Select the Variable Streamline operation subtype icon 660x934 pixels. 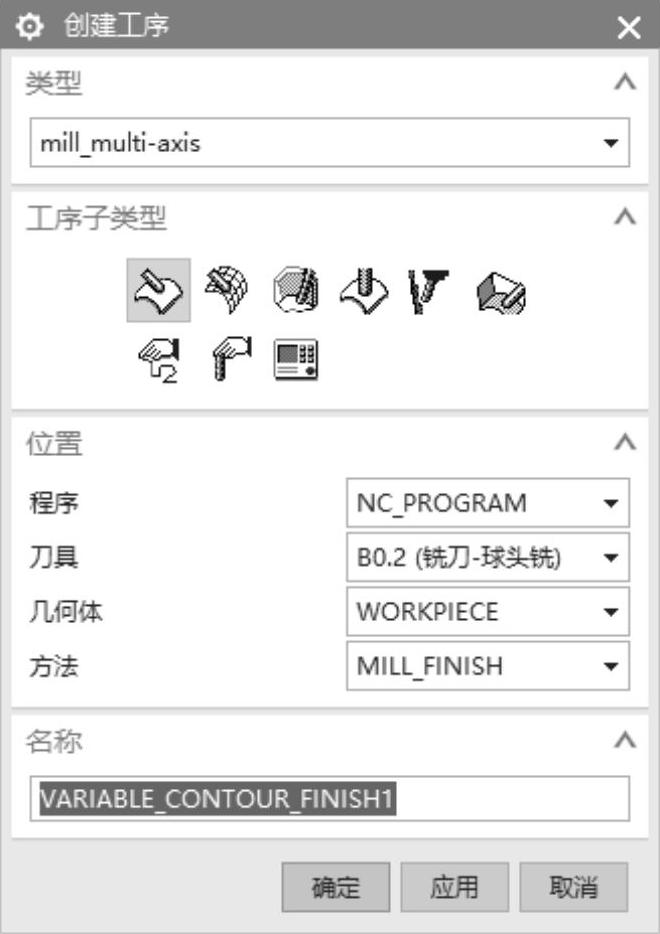(x=226, y=290)
